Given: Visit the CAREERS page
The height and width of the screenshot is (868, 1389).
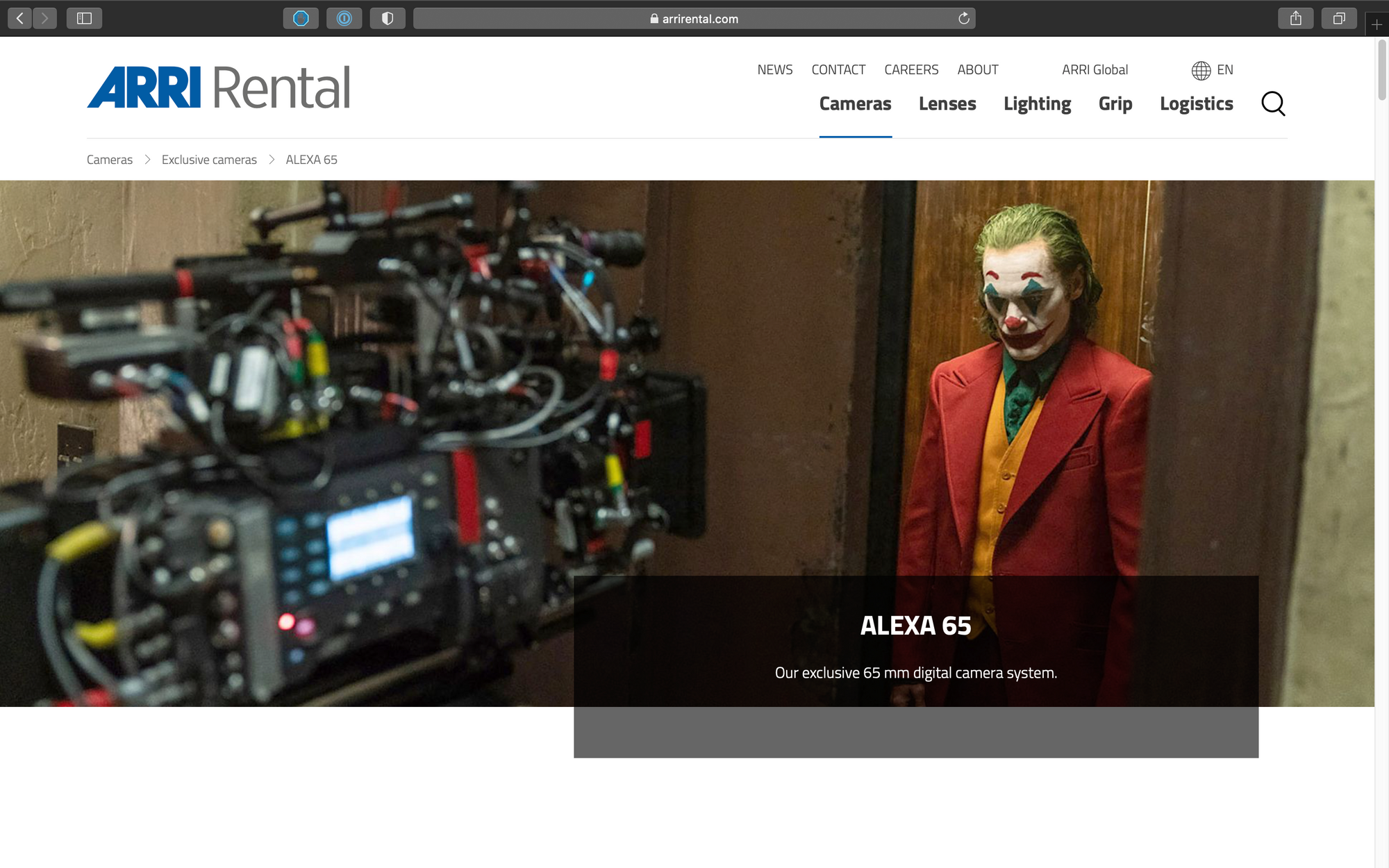Looking at the screenshot, I should 911,70.
